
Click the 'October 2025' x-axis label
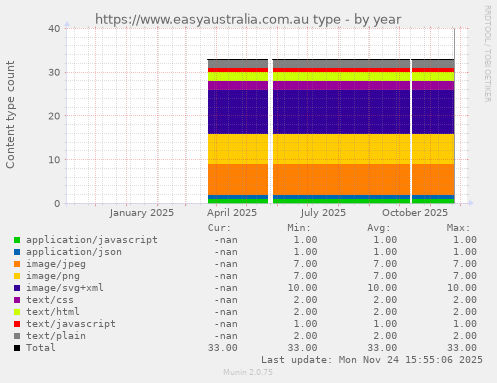(415, 213)
